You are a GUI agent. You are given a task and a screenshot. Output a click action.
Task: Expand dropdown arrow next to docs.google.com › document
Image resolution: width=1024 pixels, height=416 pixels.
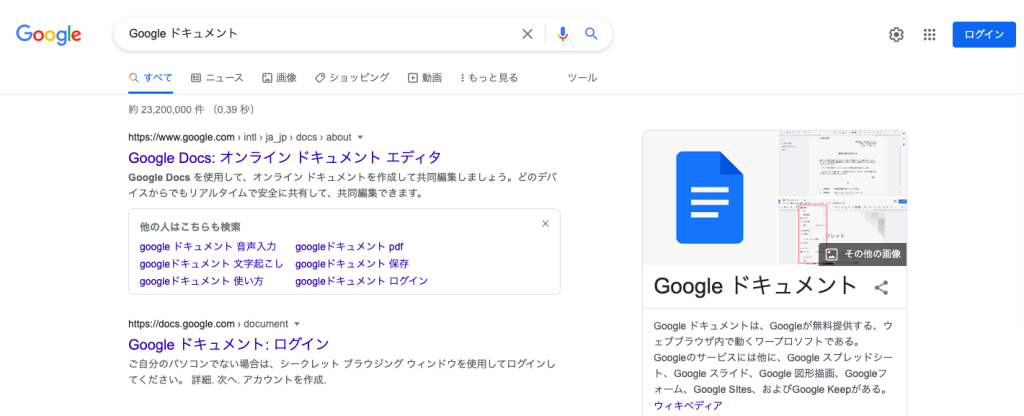coord(297,324)
